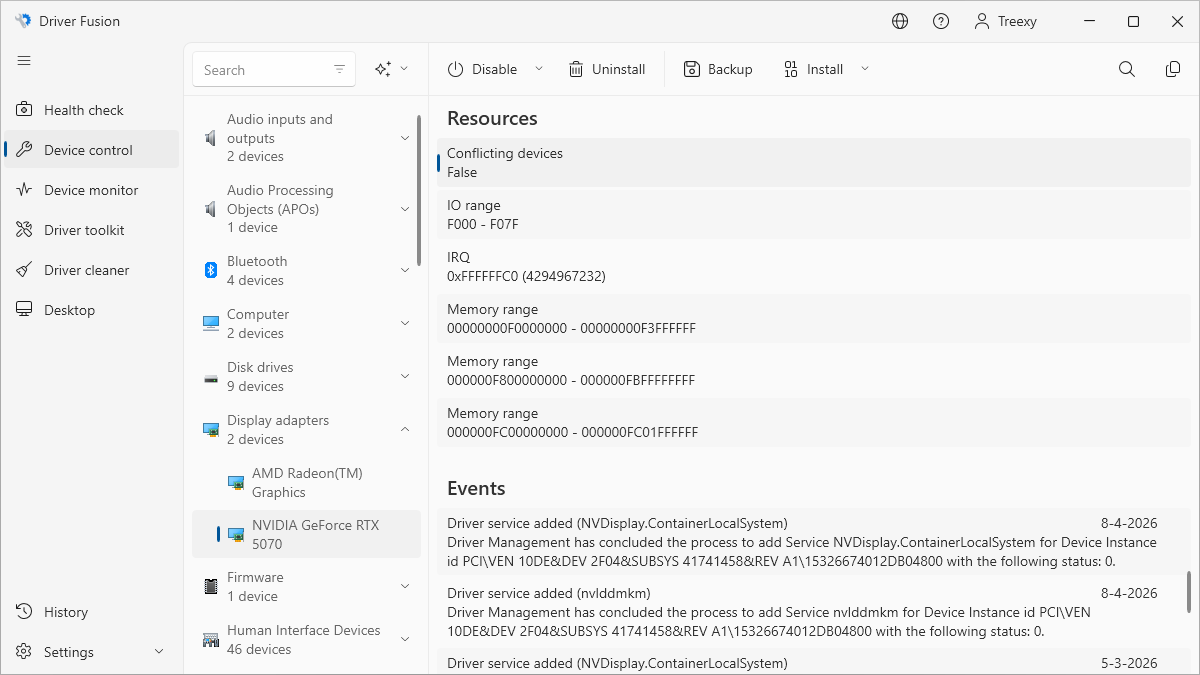The image size is (1200, 675).
Task: Open the Disable dropdown arrow
Action: 539,69
